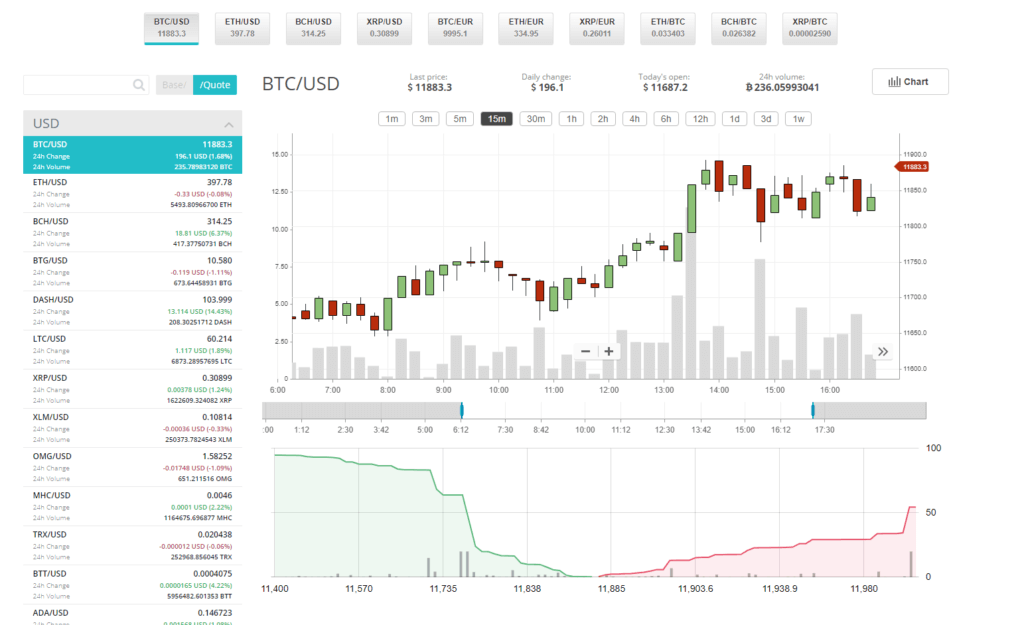This screenshot has height=625, width=1024.
Task: Select BTC/USD row in market list
Action: (133, 155)
